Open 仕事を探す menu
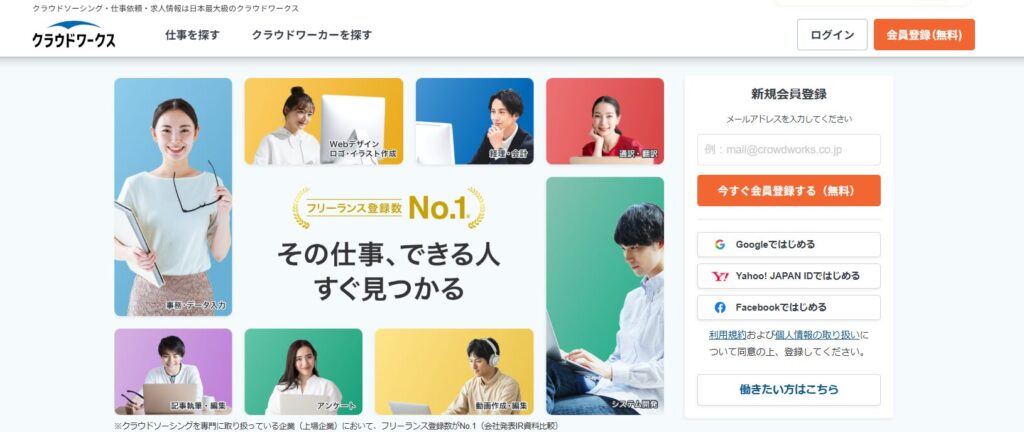The height and width of the screenshot is (432, 1024). (x=193, y=35)
